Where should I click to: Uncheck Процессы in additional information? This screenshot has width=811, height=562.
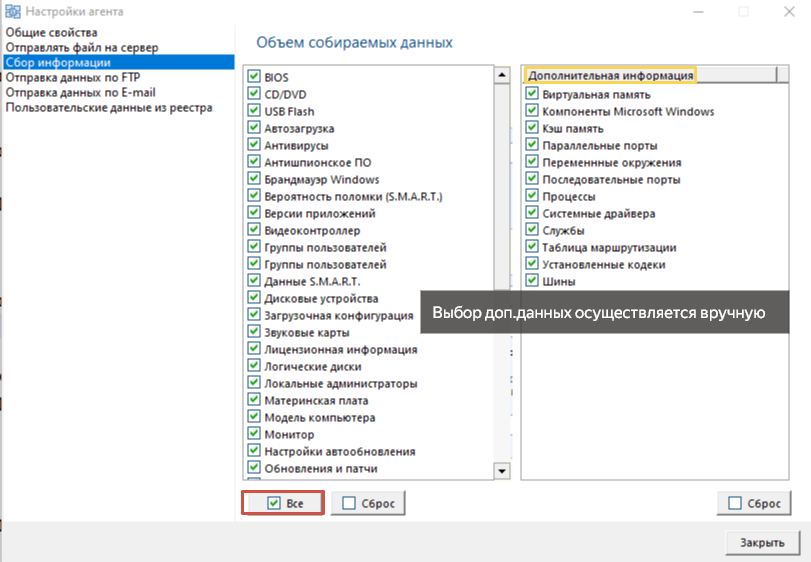tap(532, 196)
